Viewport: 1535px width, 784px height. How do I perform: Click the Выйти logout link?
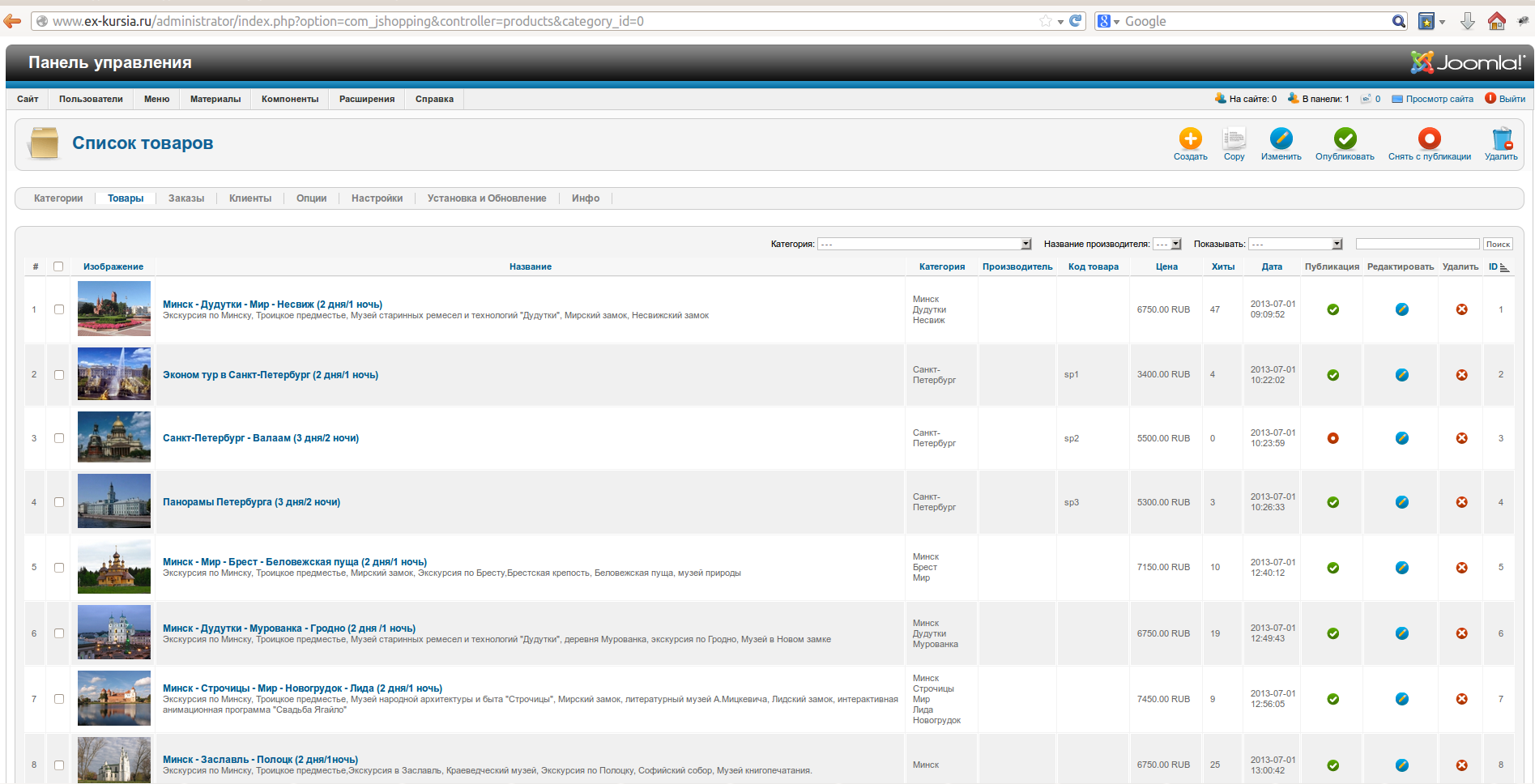coord(1512,99)
